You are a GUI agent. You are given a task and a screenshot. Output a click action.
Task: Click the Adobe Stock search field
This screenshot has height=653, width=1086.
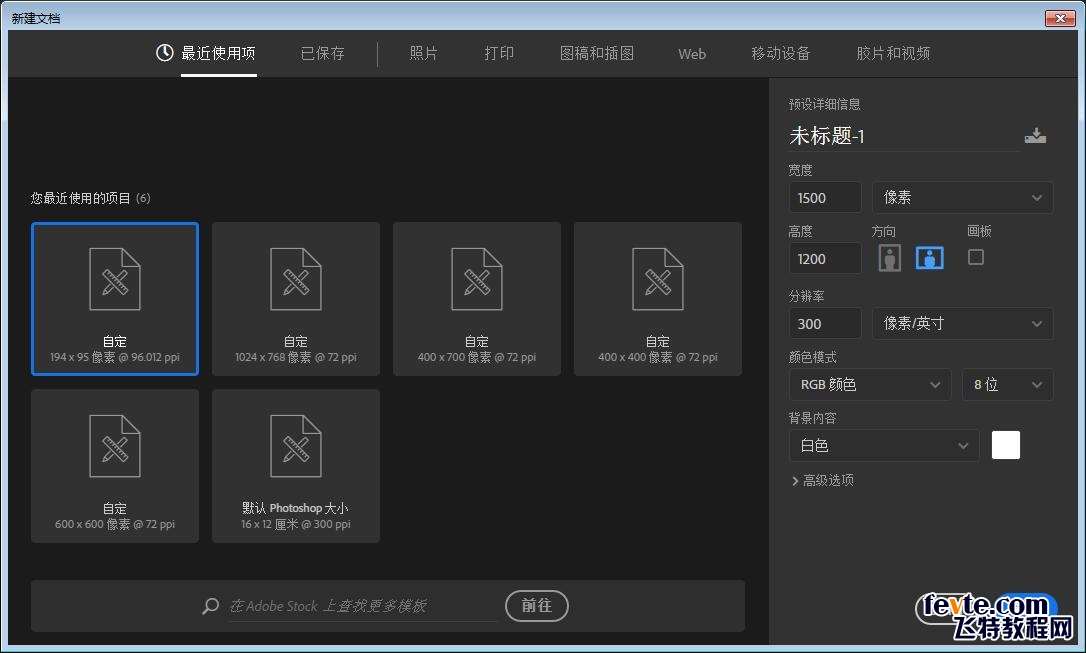363,606
